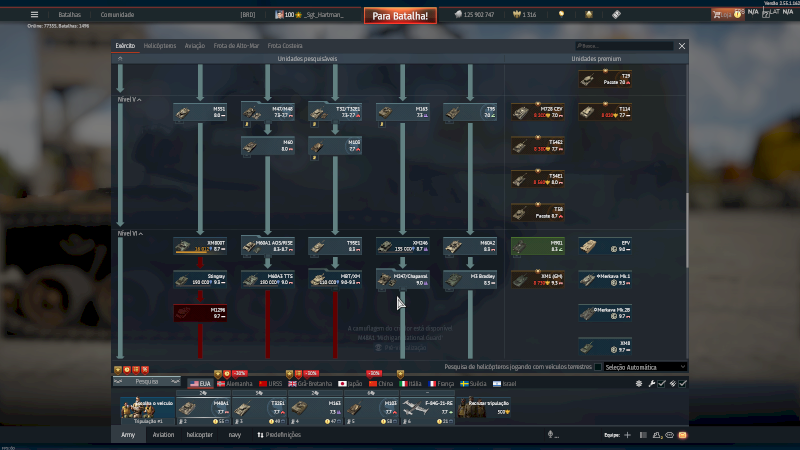Click the Para Batalha! button
This screenshot has width=800, height=450.
coord(400,16)
